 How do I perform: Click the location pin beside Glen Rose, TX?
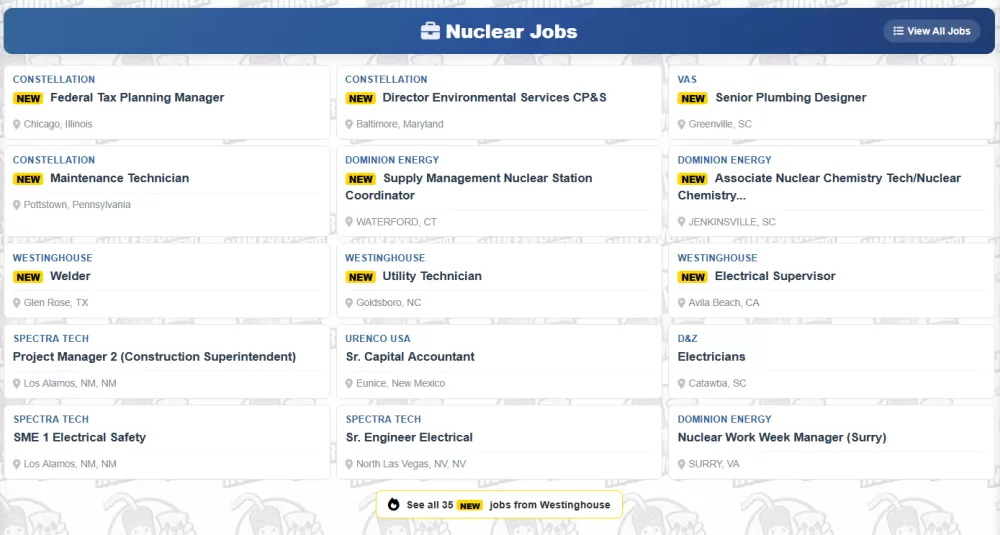click(x=17, y=303)
